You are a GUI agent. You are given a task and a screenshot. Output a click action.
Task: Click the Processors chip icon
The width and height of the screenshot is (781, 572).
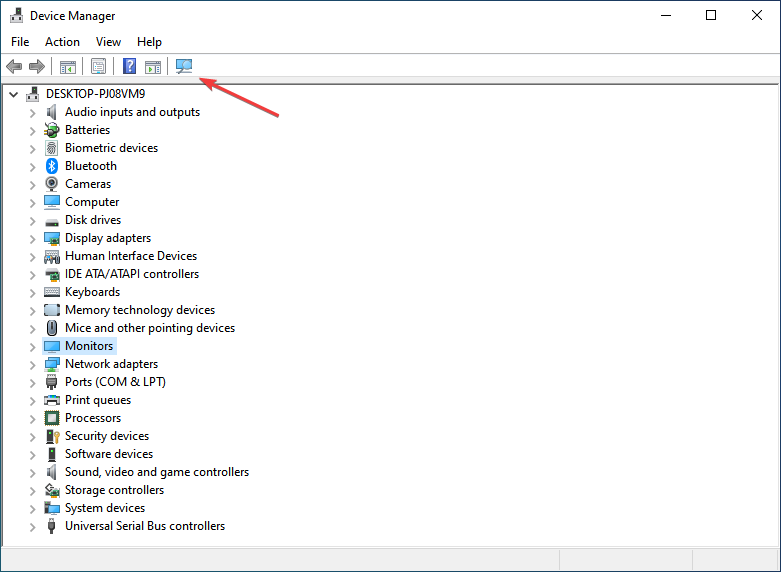click(52, 418)
